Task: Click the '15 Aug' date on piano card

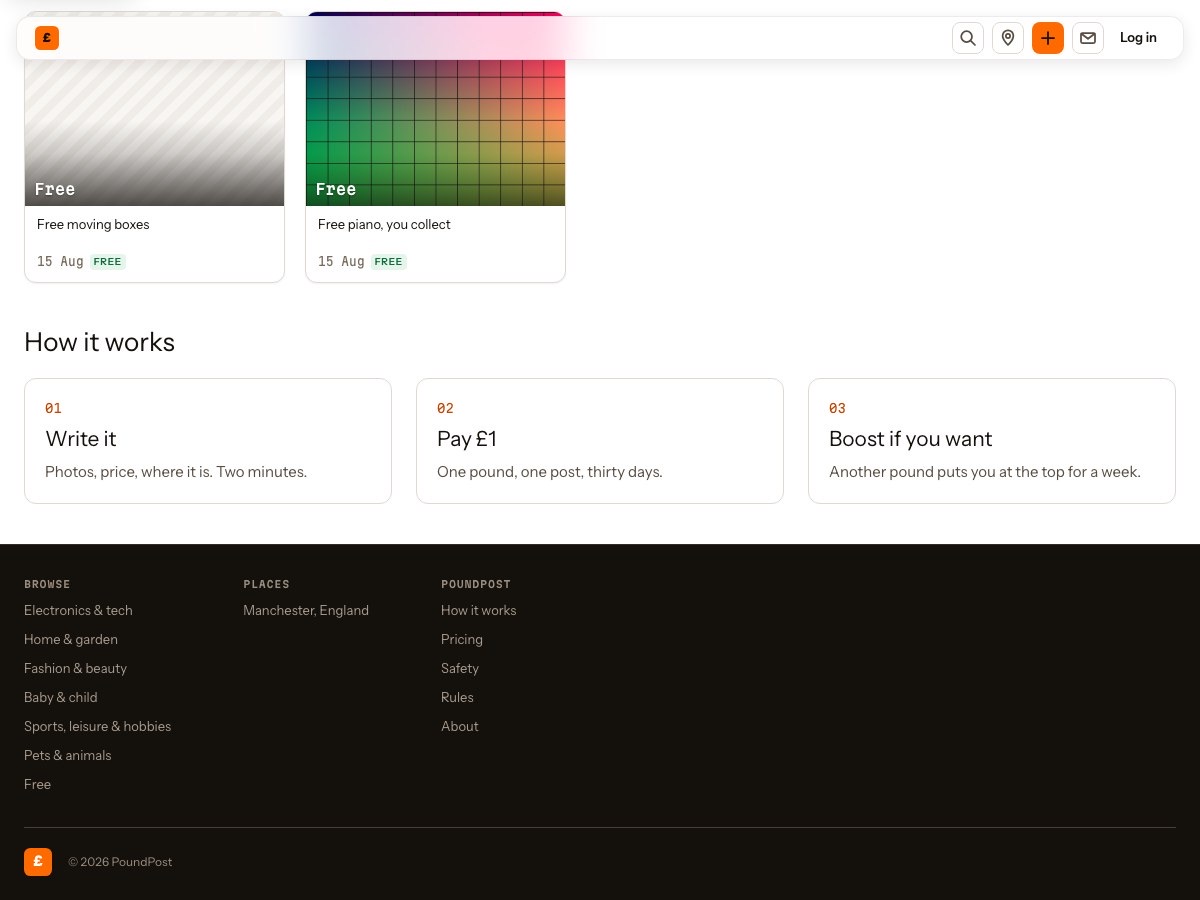Action: (341, 262)
